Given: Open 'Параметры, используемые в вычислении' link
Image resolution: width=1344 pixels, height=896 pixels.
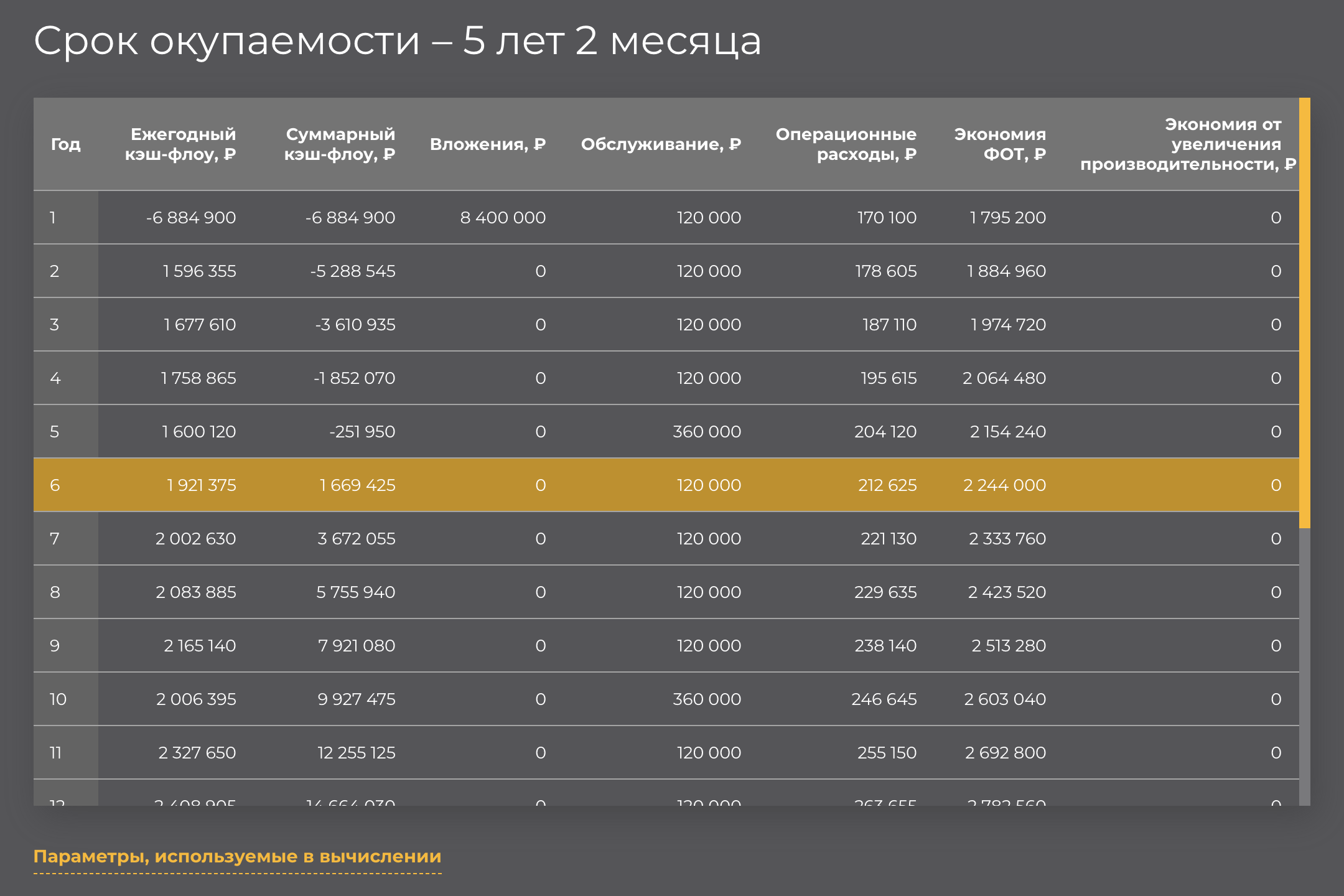Looking at the screenshot, I should point(237,857).
